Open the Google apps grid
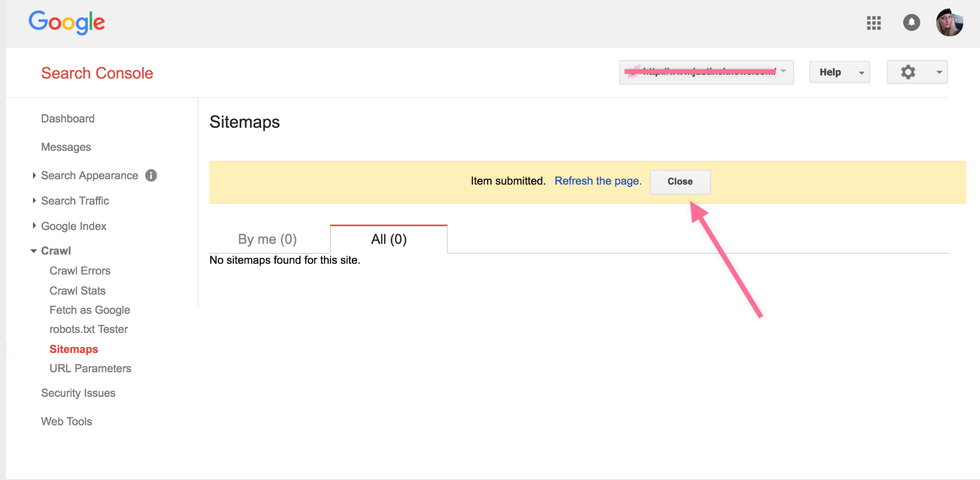Screen dimensions: 980x480 pyautogui.click(x=874, y=23)
